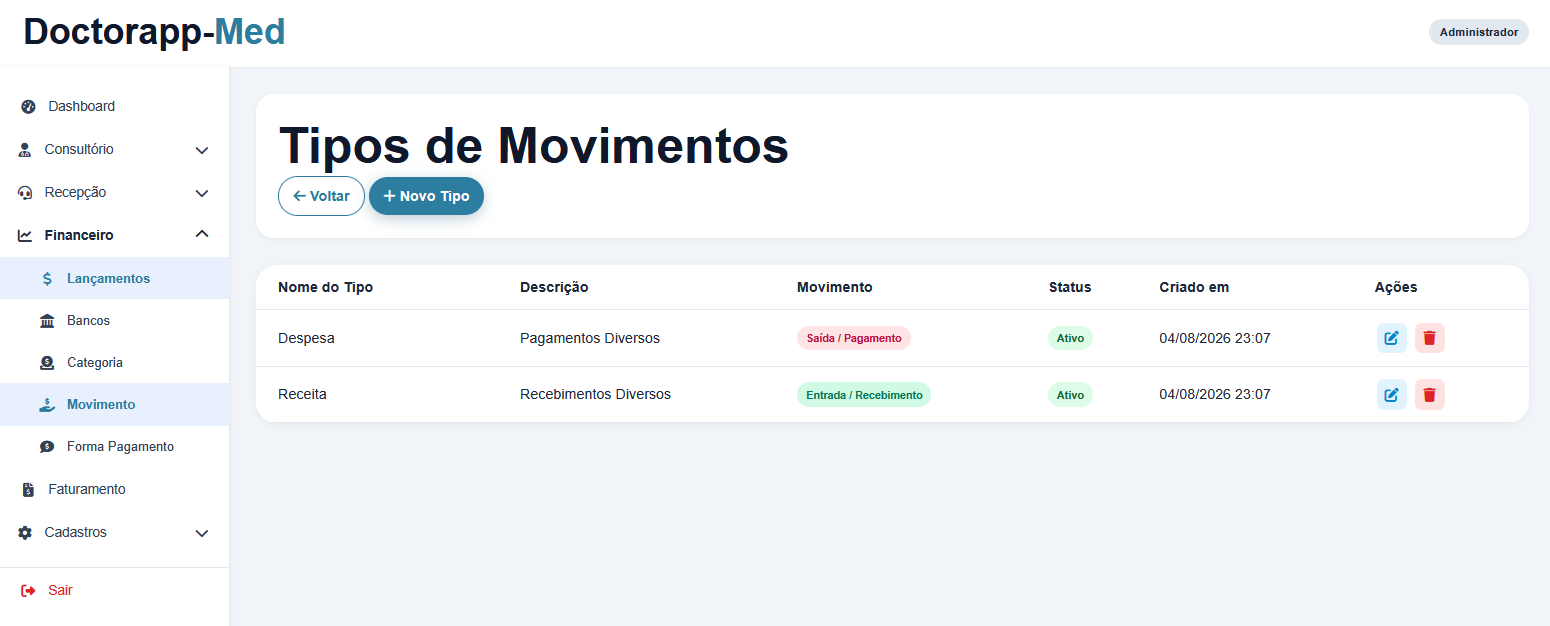
Task: Click the Nome do Tipo column header
Action: coord(325,287)
